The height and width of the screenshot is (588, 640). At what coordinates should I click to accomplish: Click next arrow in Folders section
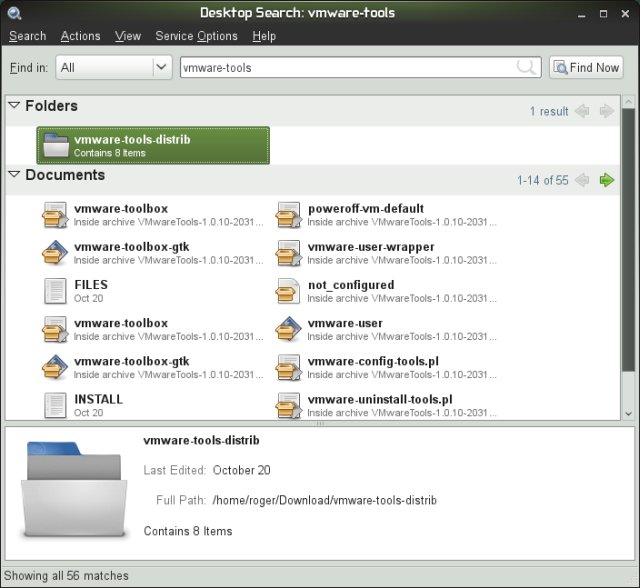607,111
